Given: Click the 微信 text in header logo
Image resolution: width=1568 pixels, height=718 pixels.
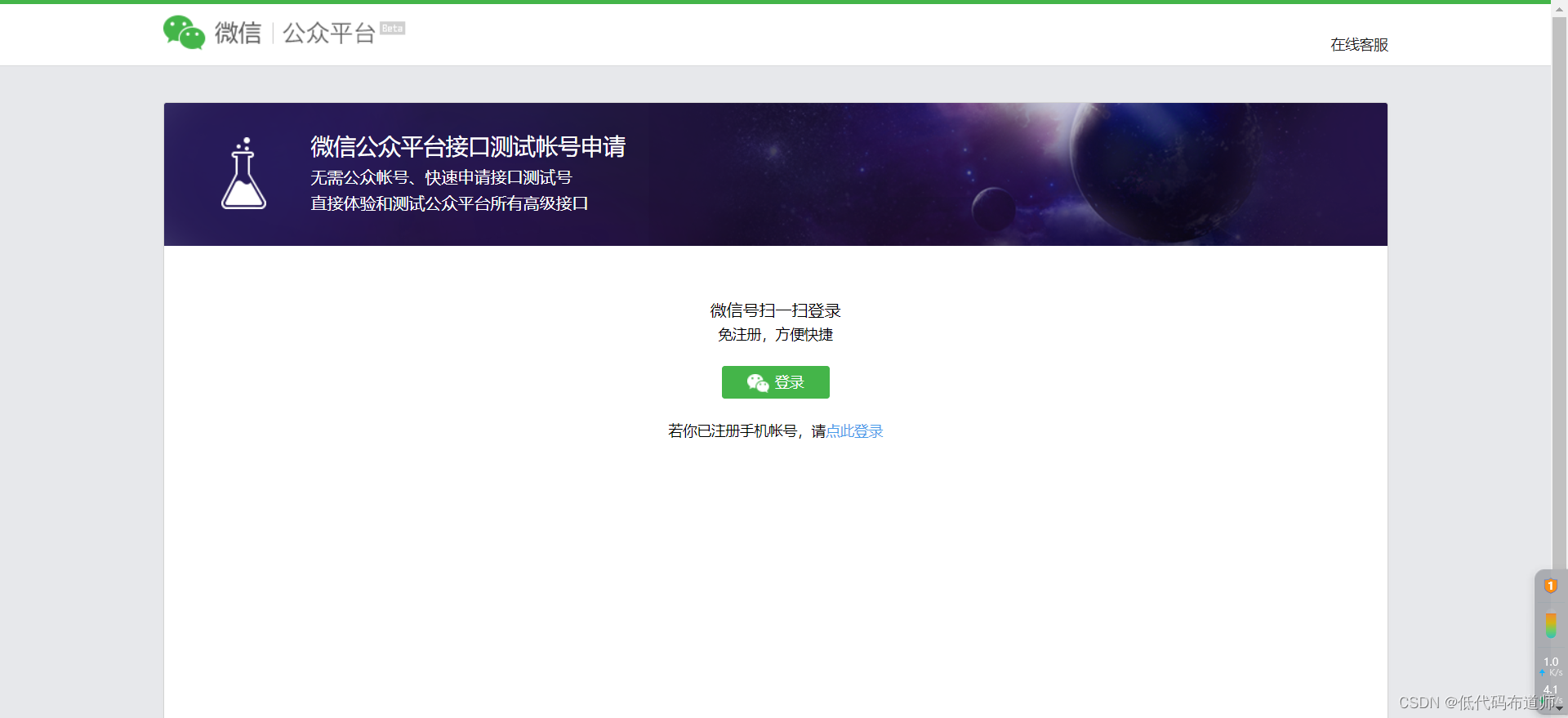Looking at the screenshot, I should (238, 33).
